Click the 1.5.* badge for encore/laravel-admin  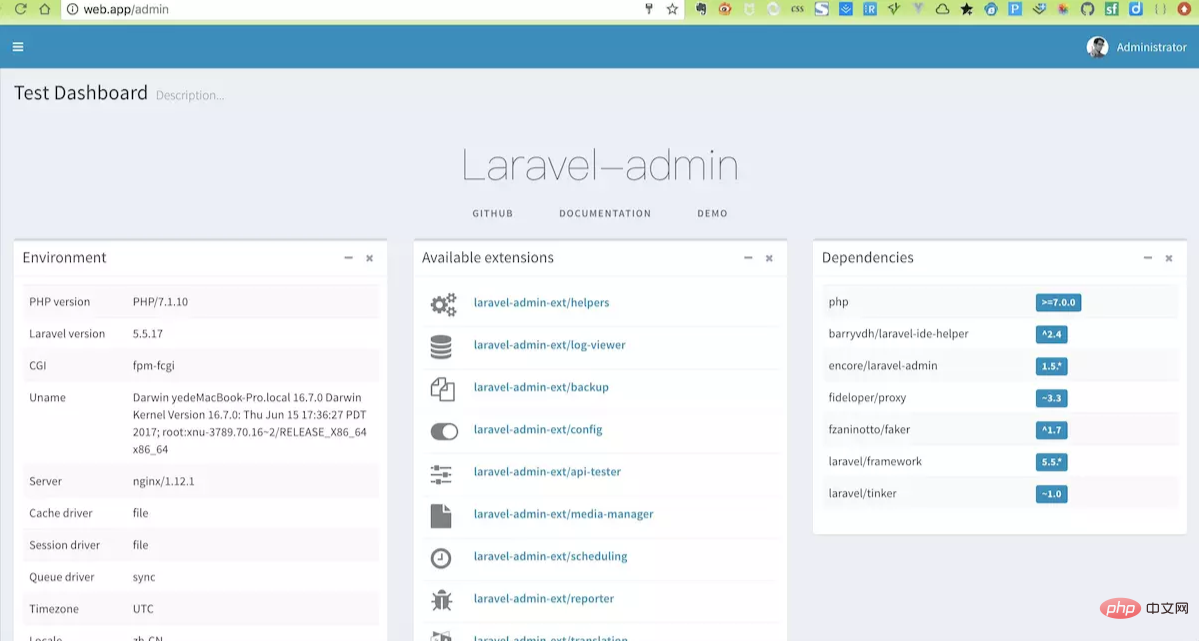click(x=1051, y=366)
